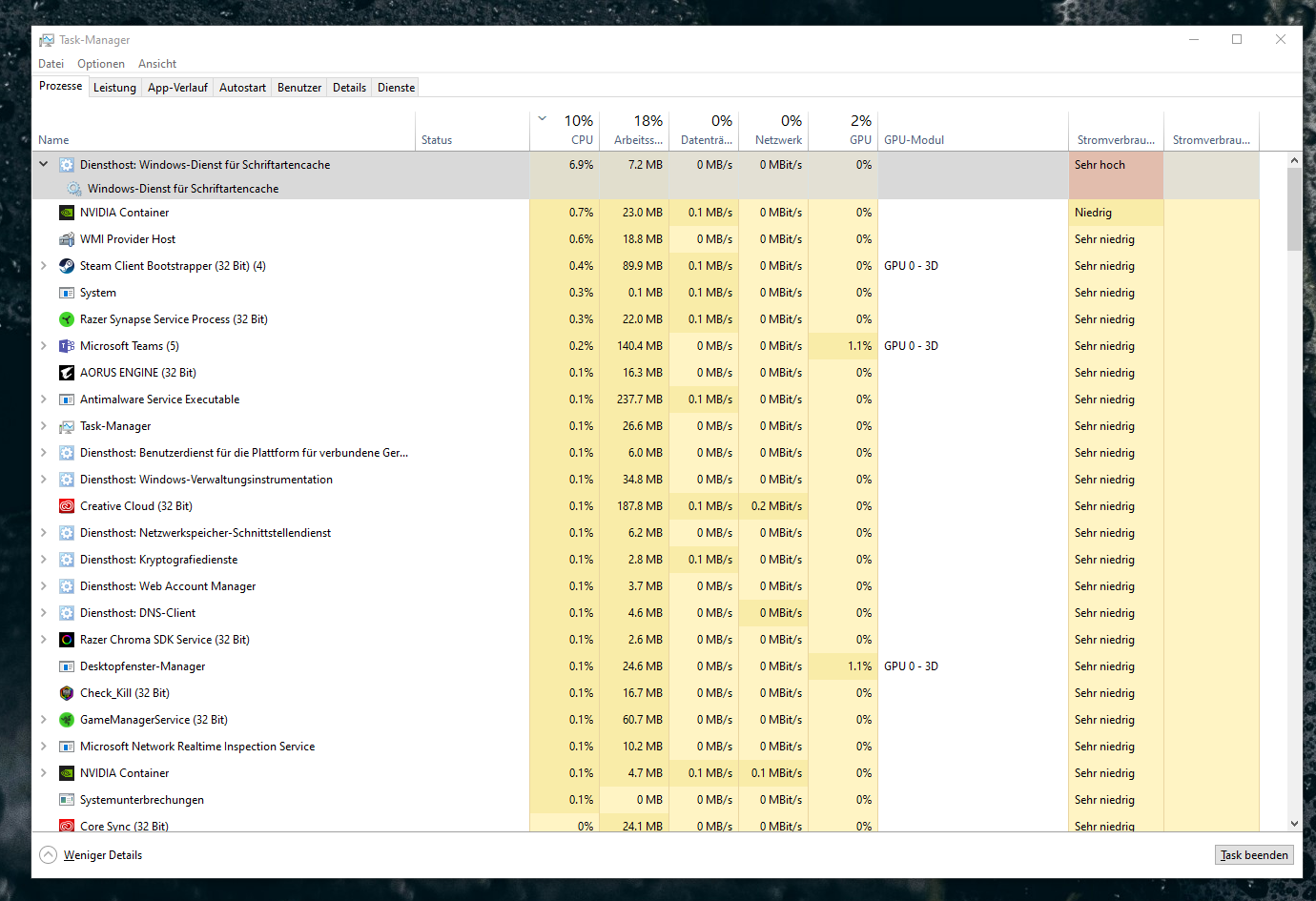Screen dimensions: 1316x901
Task: Click the 'Niedrig' power usage cell
Action: coord(1116,213)
